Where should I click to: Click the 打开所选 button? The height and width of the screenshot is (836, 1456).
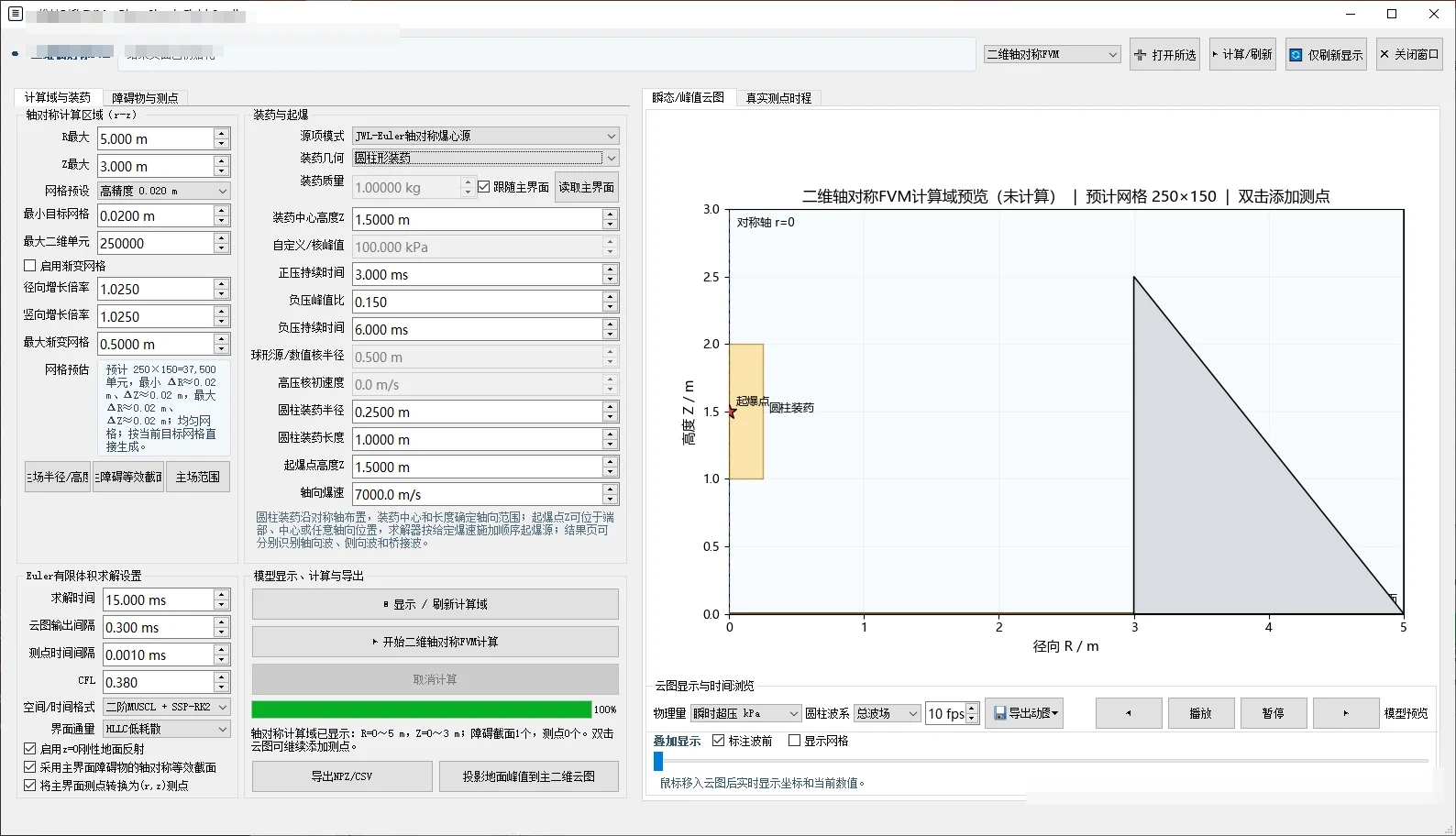coord(1165,55)
